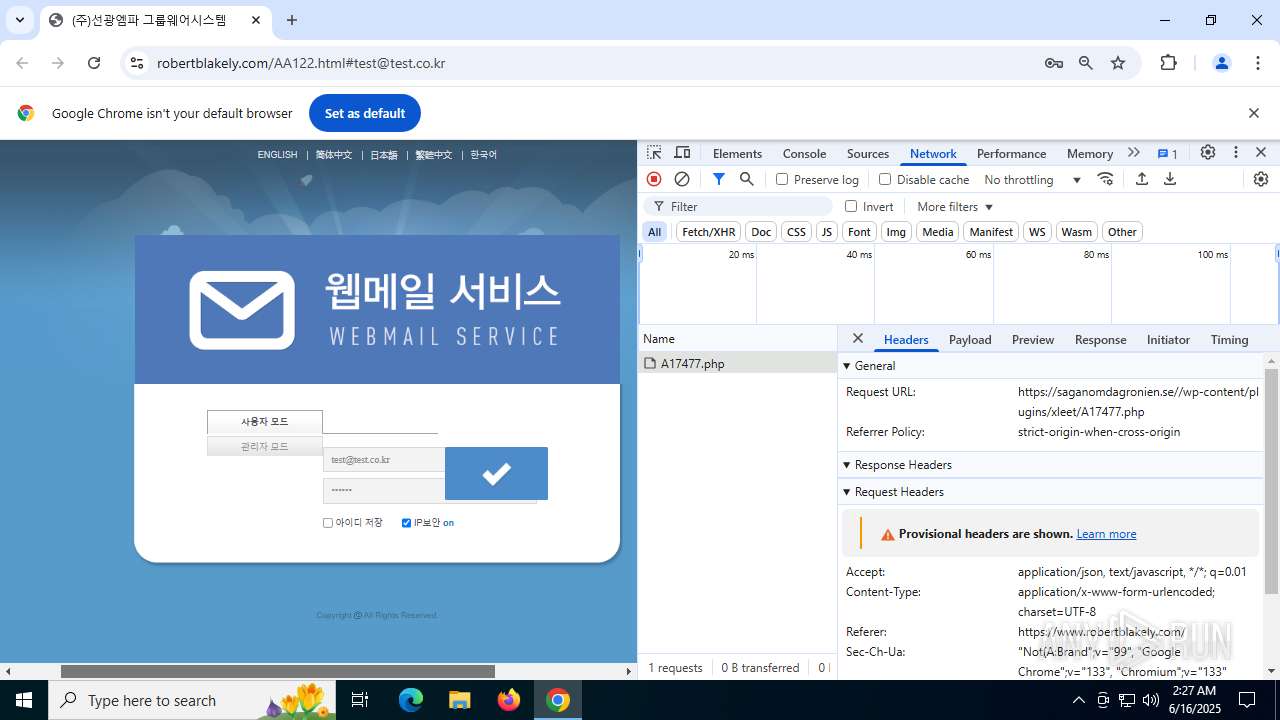Select the 관리자 모드 button
The height and width of the screenshot is (720, 1280).
(x=264, y=446)
